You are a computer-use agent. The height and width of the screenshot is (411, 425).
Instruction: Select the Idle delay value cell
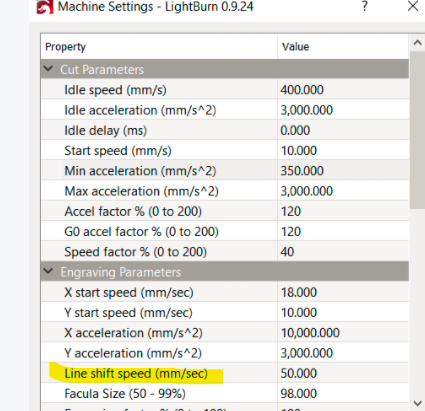click(x=343, y=130)
